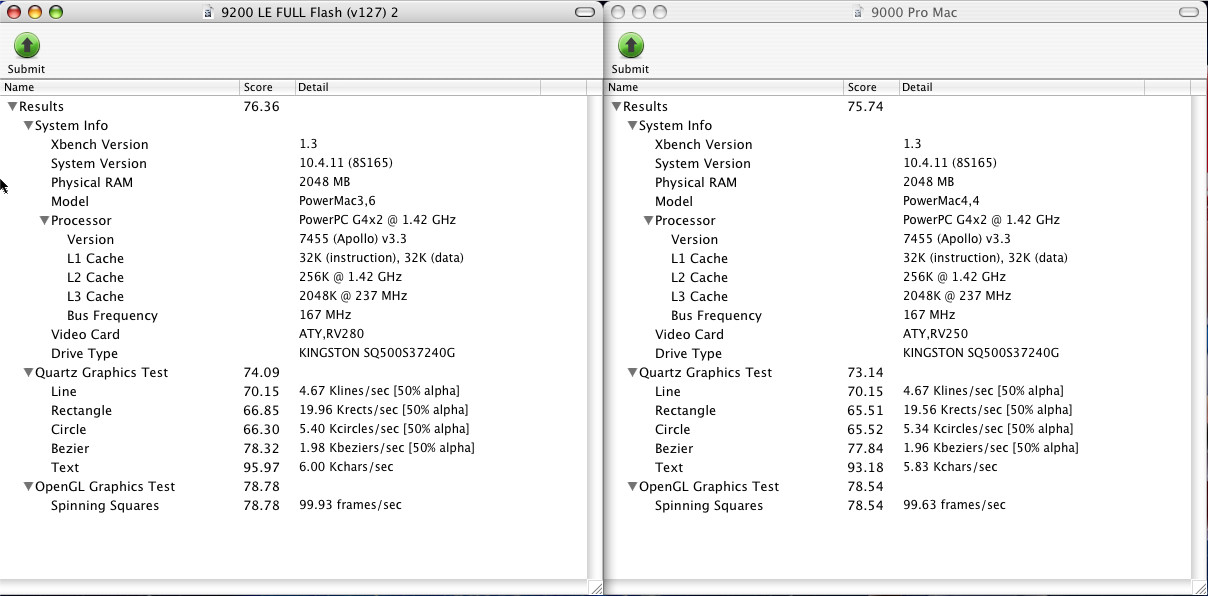
Task: Select Bezier row scoring 78.32
Action: coord(294,448)
